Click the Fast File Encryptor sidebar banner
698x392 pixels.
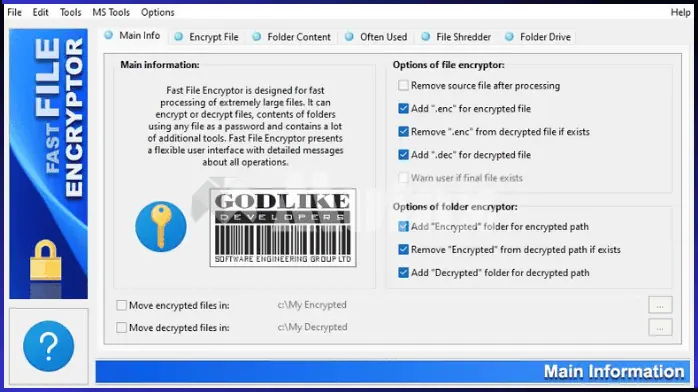pyautogui.click(x=49, y=164)
